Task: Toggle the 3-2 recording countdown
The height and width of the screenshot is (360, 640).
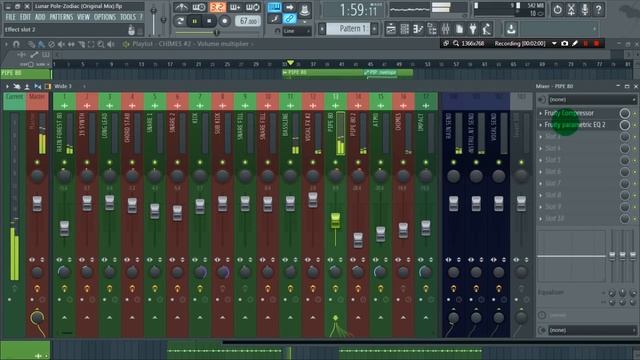Action: click(x=218, y=7)
